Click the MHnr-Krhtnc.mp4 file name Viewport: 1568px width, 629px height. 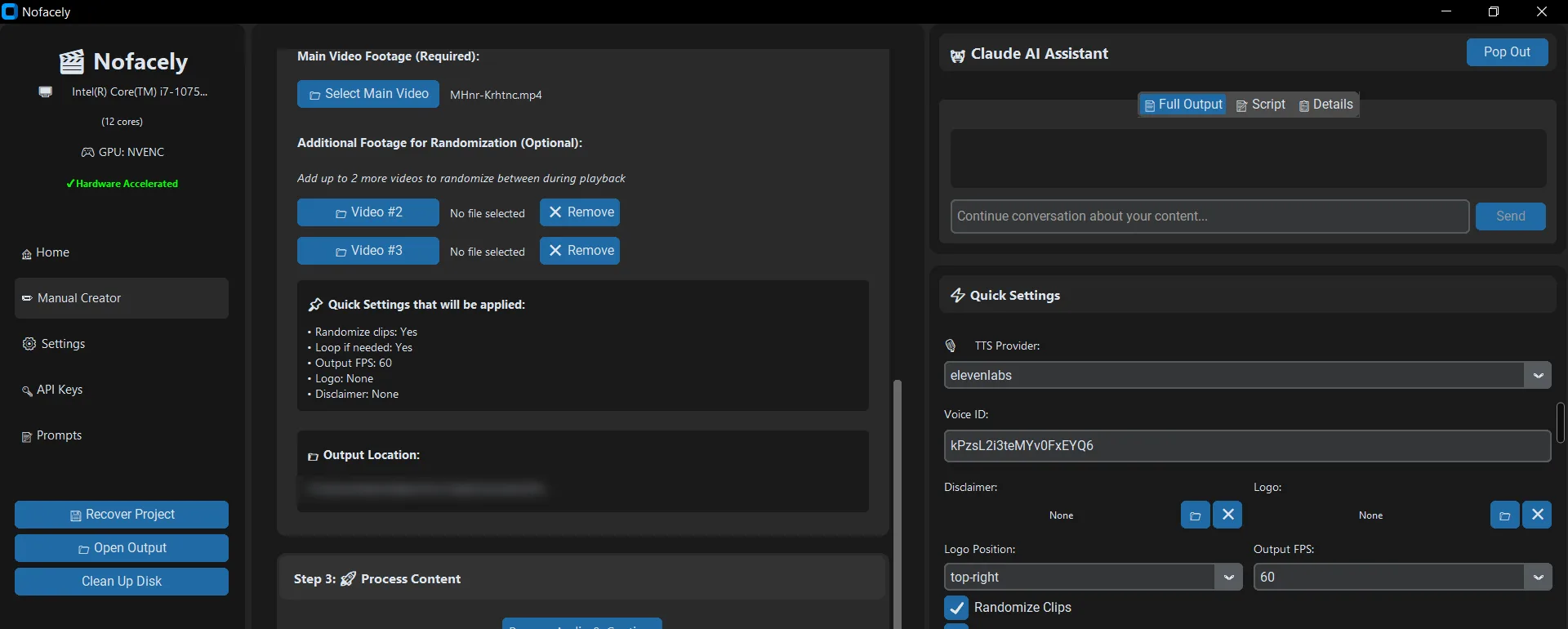[496, 96]
